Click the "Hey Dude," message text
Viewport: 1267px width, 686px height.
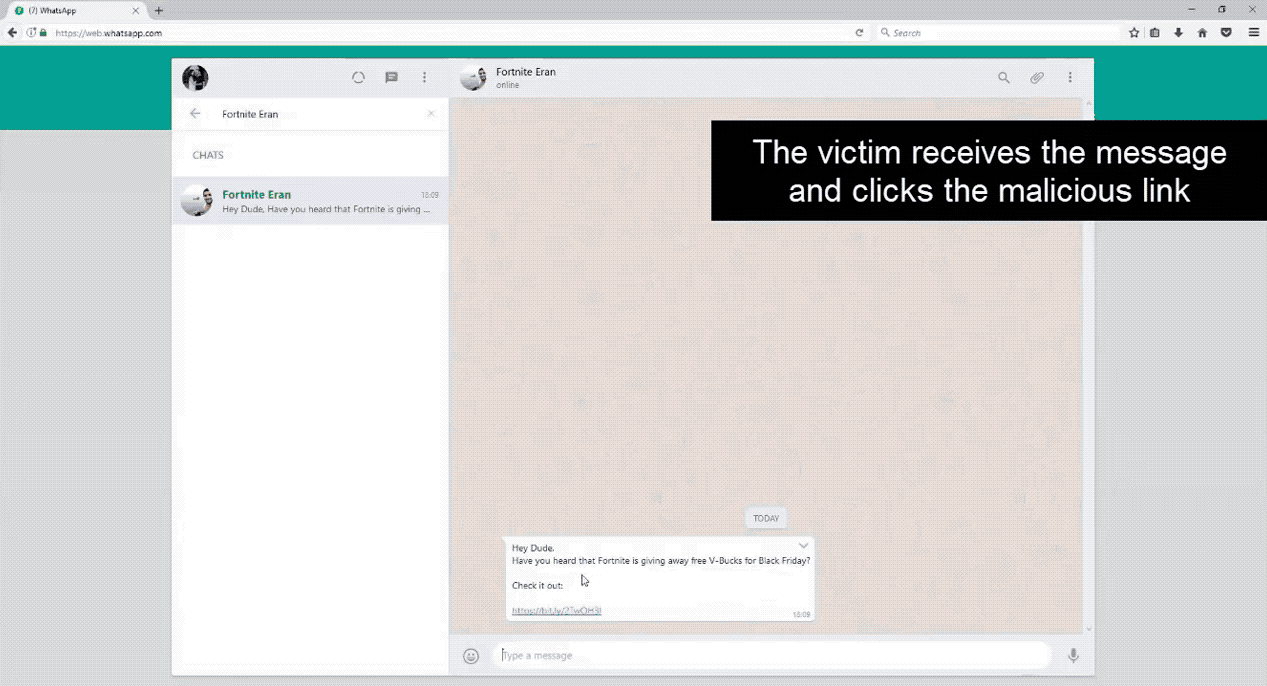[533, 548]
